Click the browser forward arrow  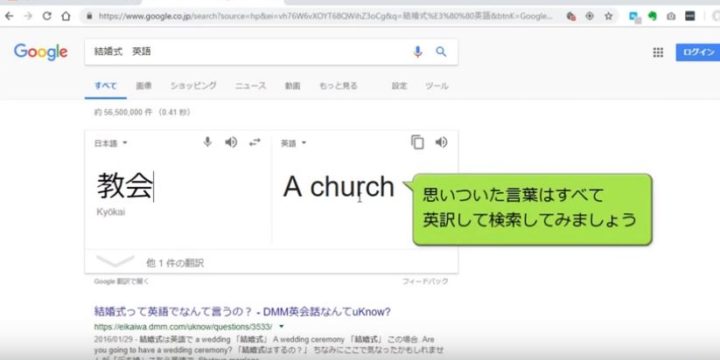[x=28, y=17]
